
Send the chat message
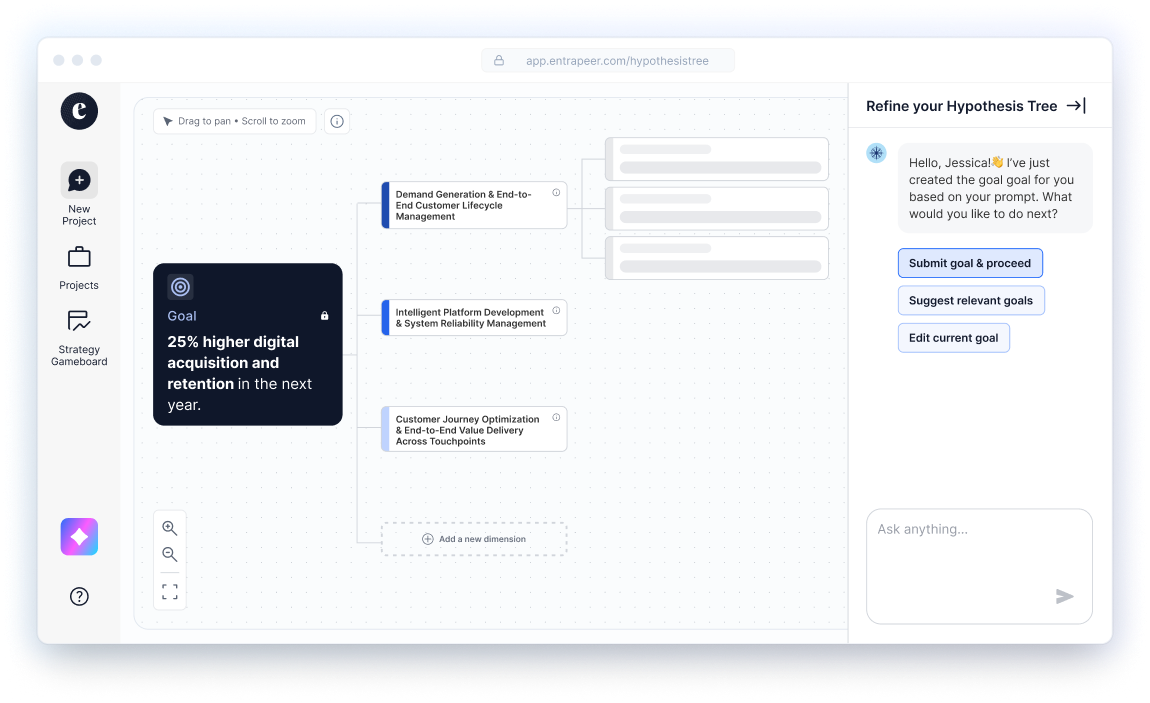[x=1064, y=597]
